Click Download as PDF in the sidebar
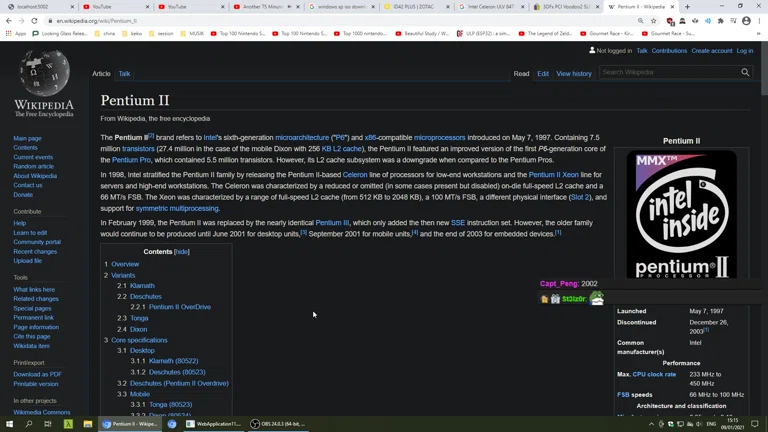Viewport: 768px width, 432px height. [37, 375]
